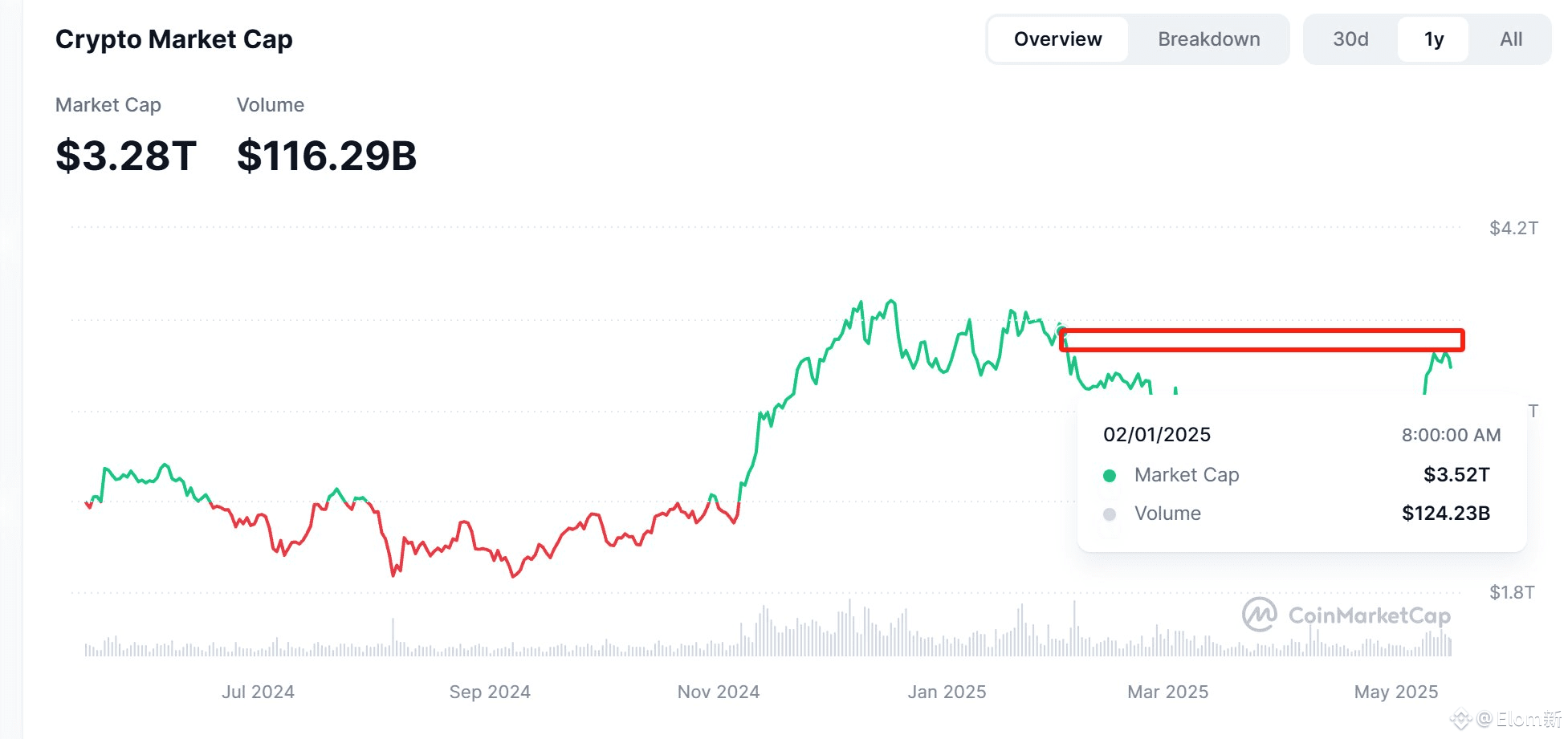Click the green Market Cap legend dot

(1109, 474)
